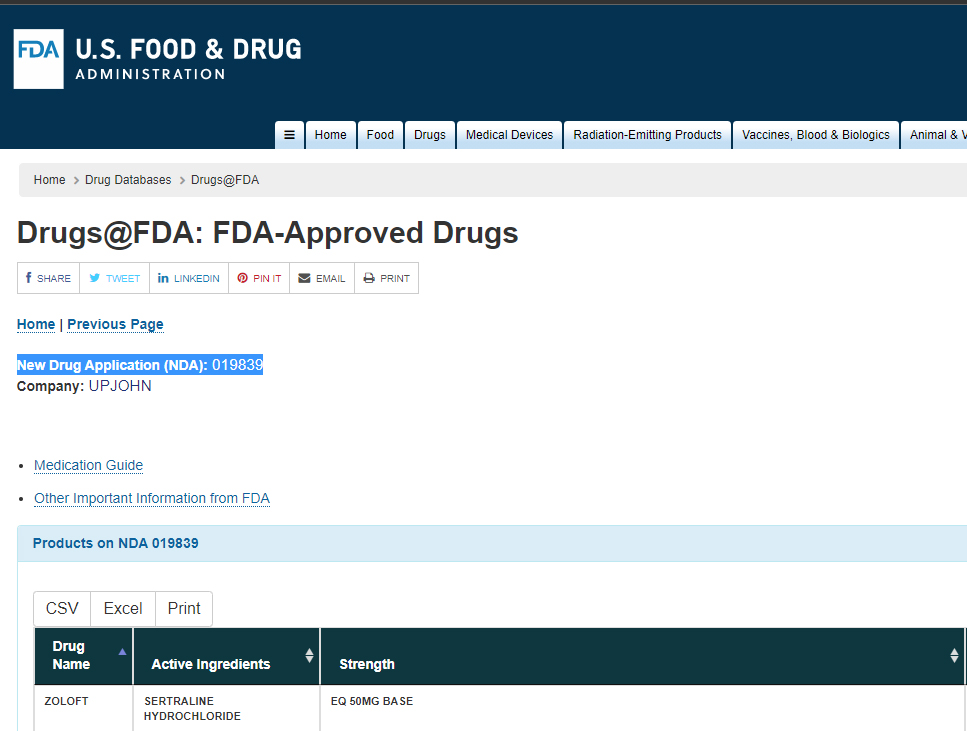967x731 pixels.
Task: Go to Drug Databases breadcrumb
Action: pos(128,180)
